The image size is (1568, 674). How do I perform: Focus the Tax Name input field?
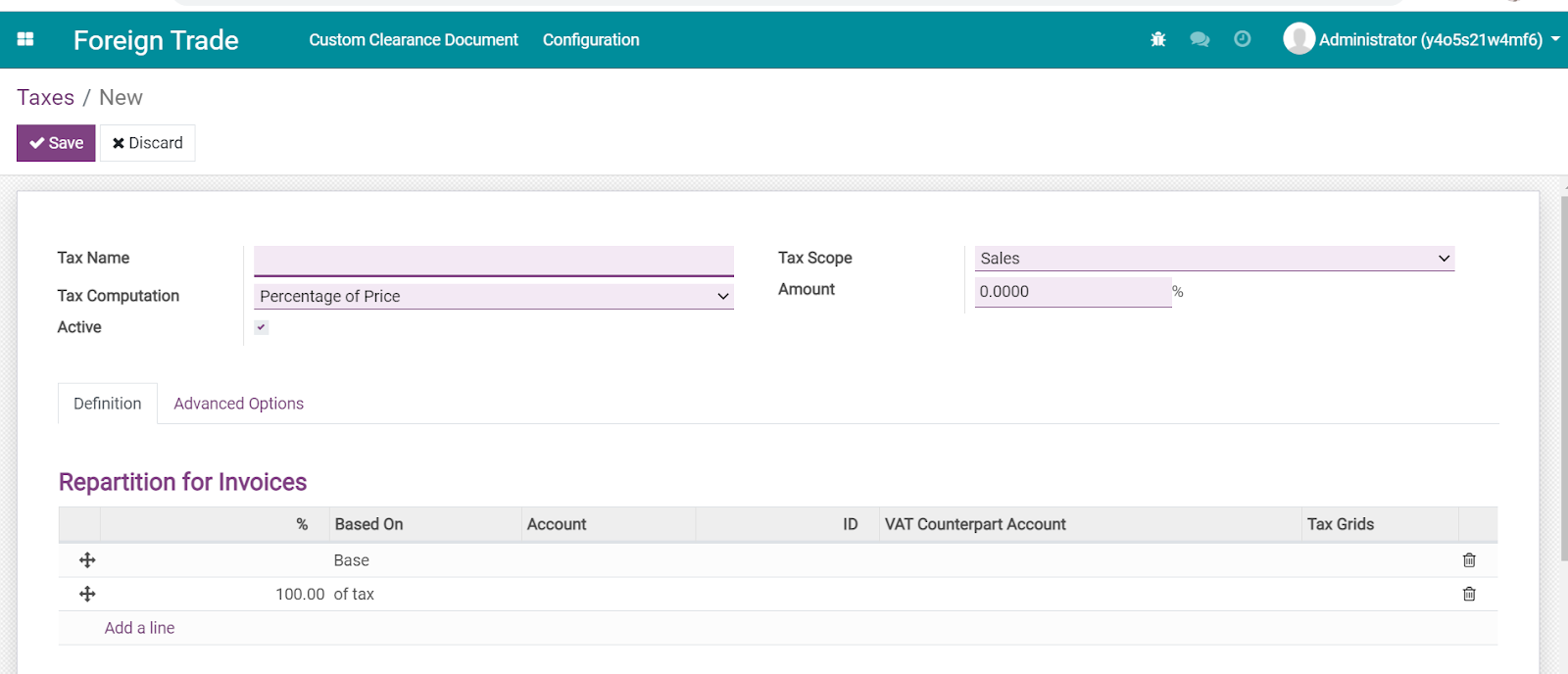click(x=494, y=261)
